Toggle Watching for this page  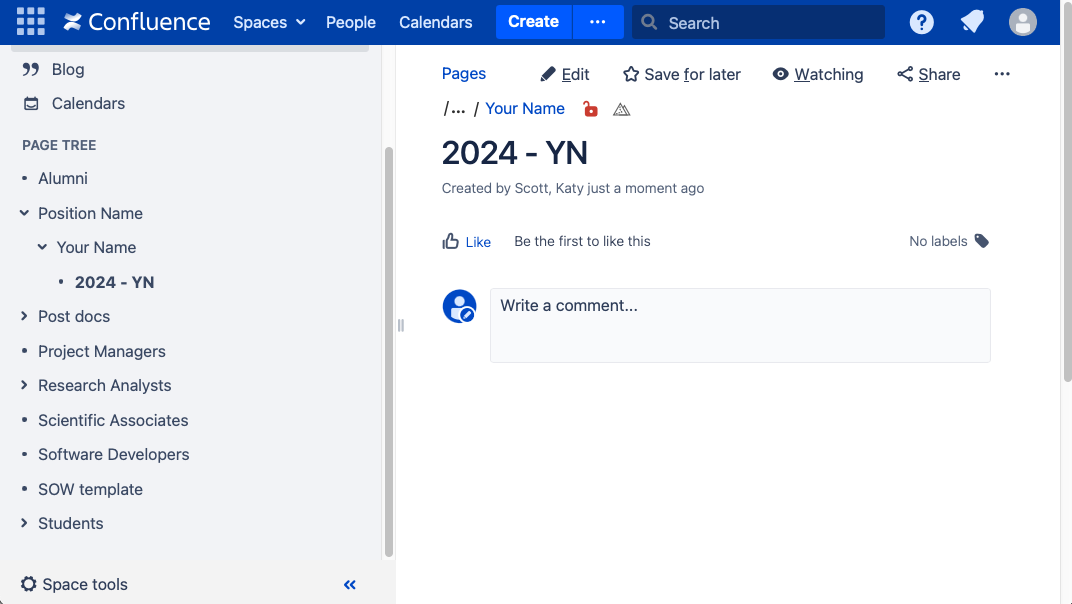[818, 74]
